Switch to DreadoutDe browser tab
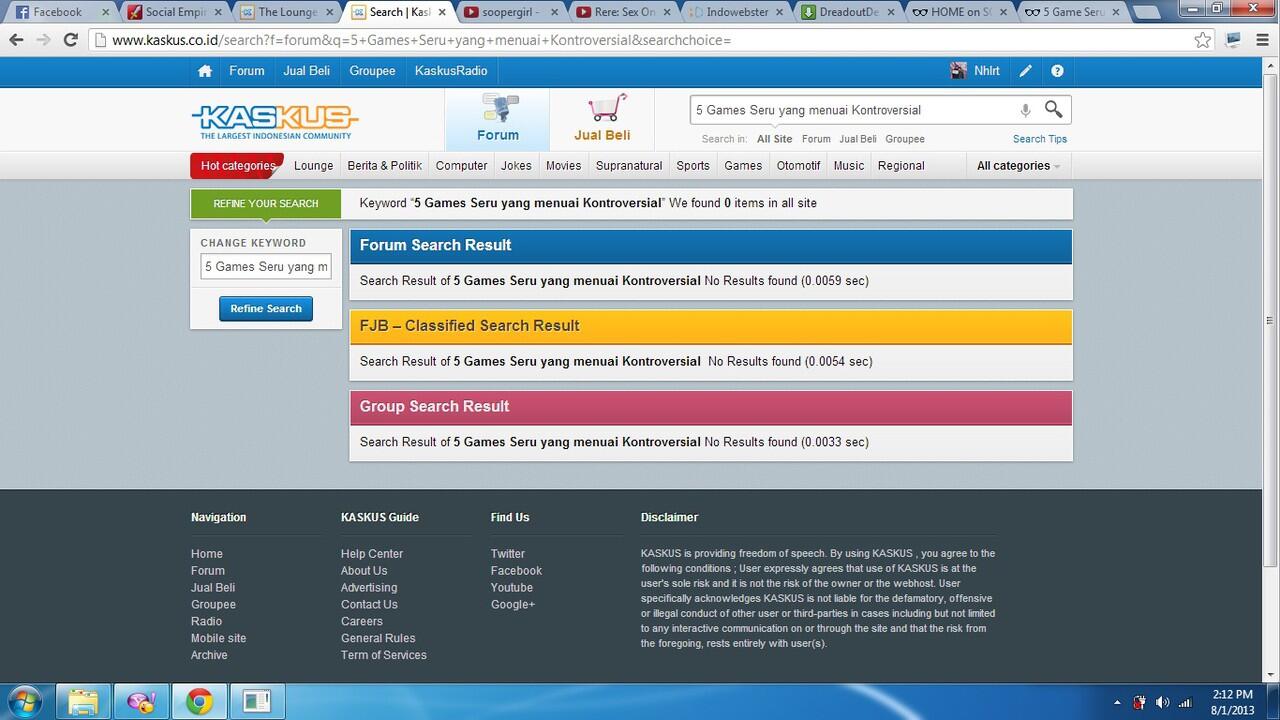1280x720 pixels. (x=847, y=12)
